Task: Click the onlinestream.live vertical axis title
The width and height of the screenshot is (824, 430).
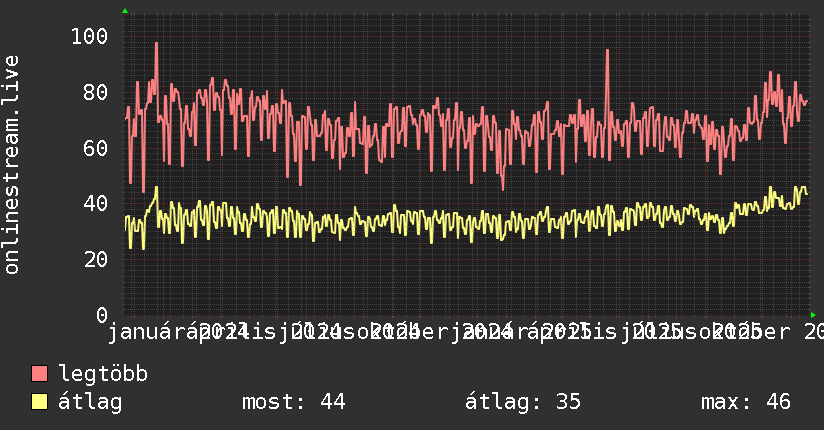Action: tap(11, 165)
